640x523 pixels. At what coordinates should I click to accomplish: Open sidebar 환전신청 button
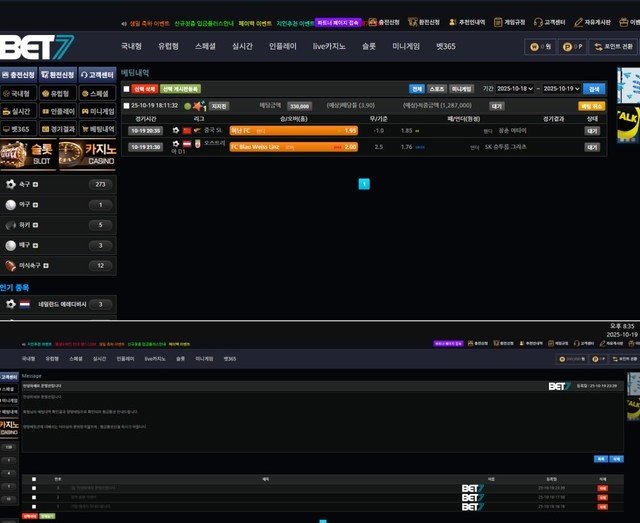click(58, 75)
